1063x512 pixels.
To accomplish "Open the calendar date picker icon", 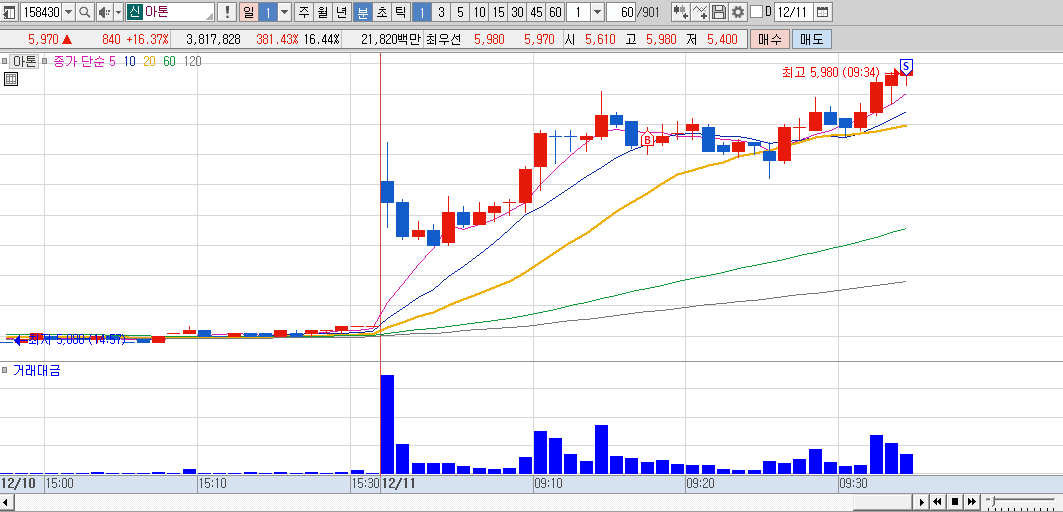I will point(822,12).
